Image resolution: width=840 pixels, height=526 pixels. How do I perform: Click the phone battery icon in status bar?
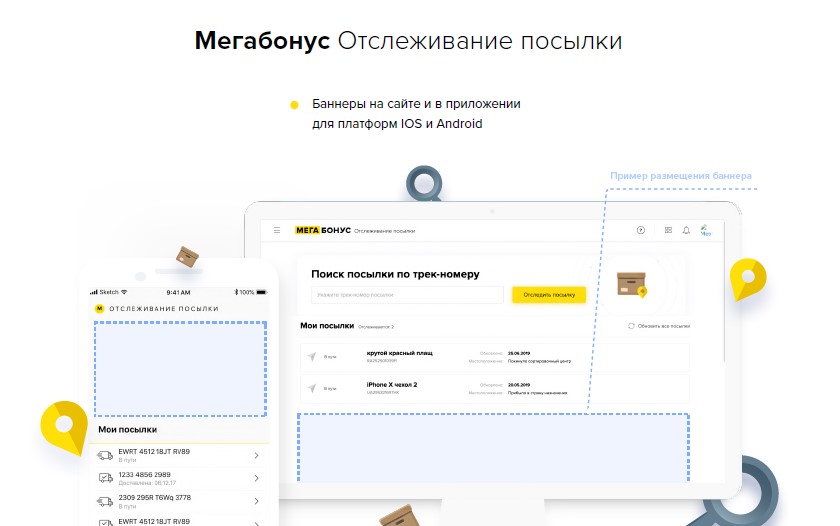261,292
